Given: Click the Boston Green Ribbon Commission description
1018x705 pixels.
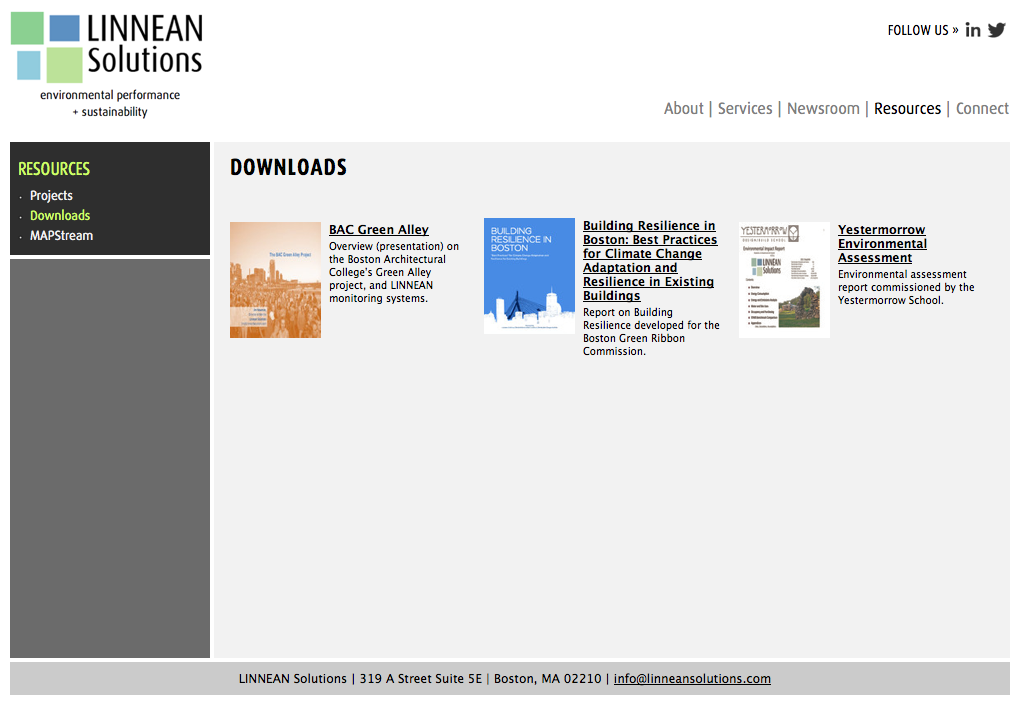Looking at the screenshot, I should (651, 332).
